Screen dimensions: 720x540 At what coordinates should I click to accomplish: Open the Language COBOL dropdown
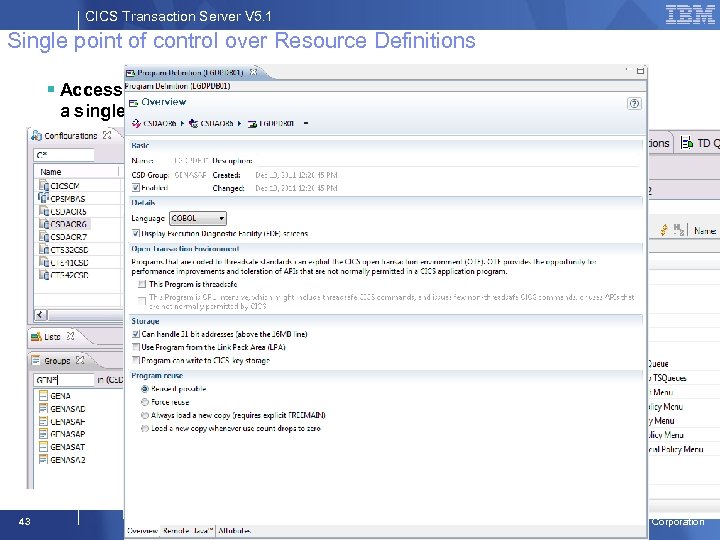point(198,218)
